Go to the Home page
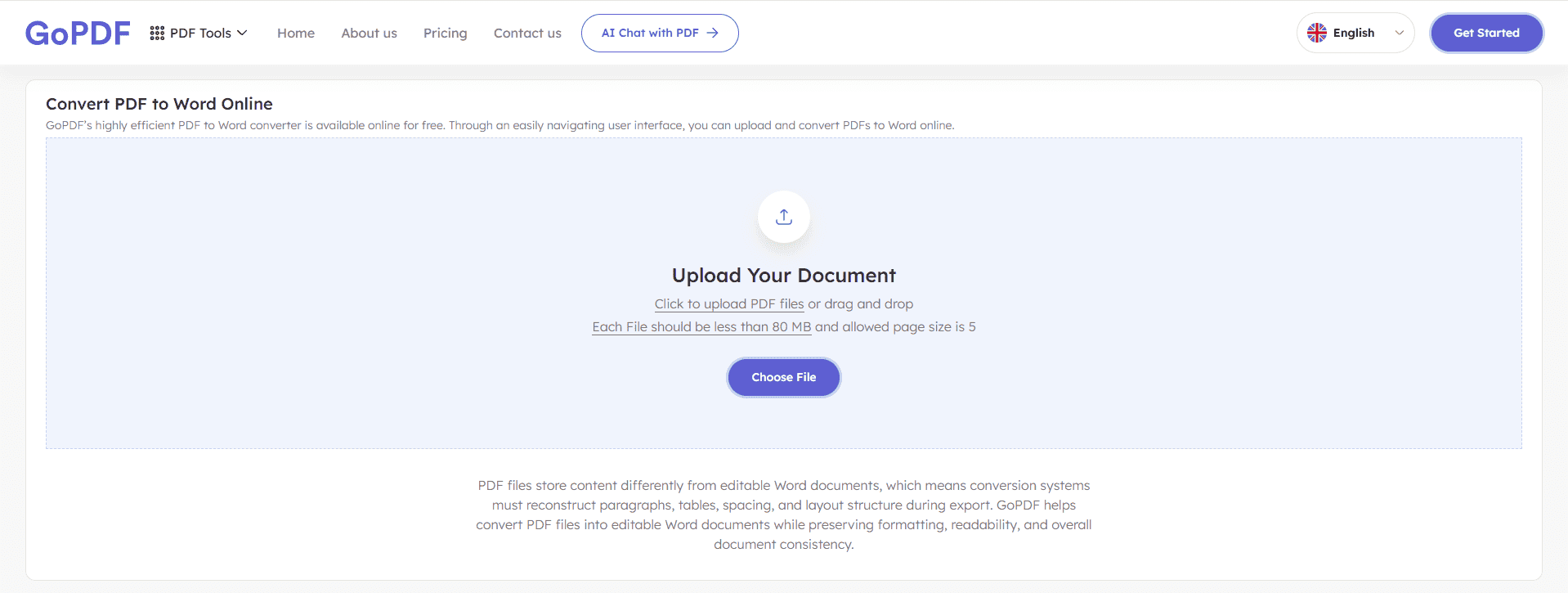The height and width of the screenshot is (593, 1568). coord(296,33)
